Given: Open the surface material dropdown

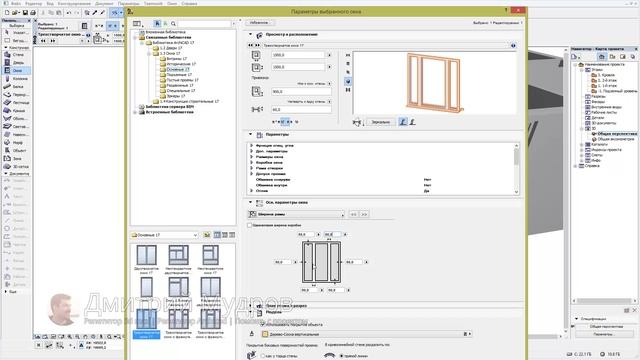Looking at the screenshot, I should 366,334.
